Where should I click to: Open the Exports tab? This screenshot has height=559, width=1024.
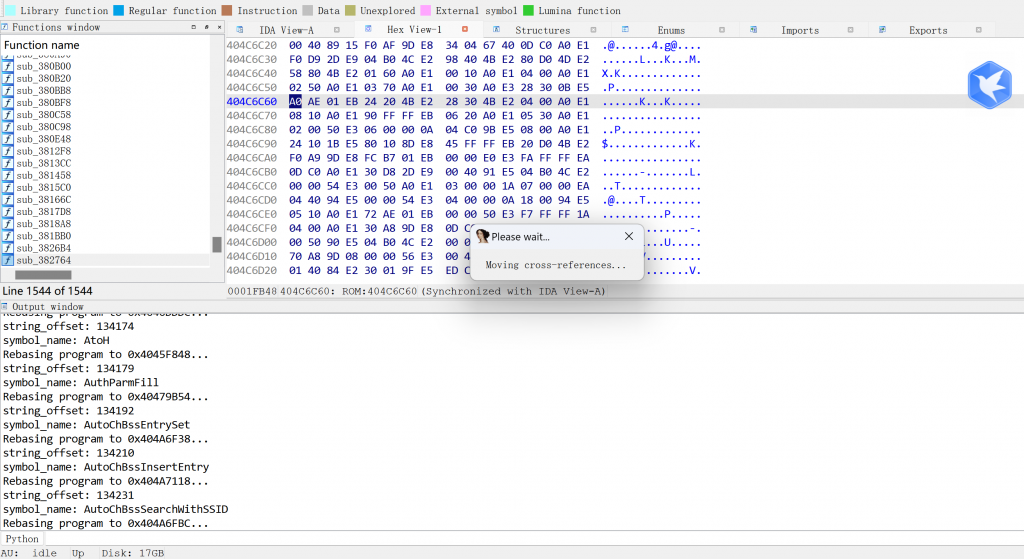tap(927, 30)
